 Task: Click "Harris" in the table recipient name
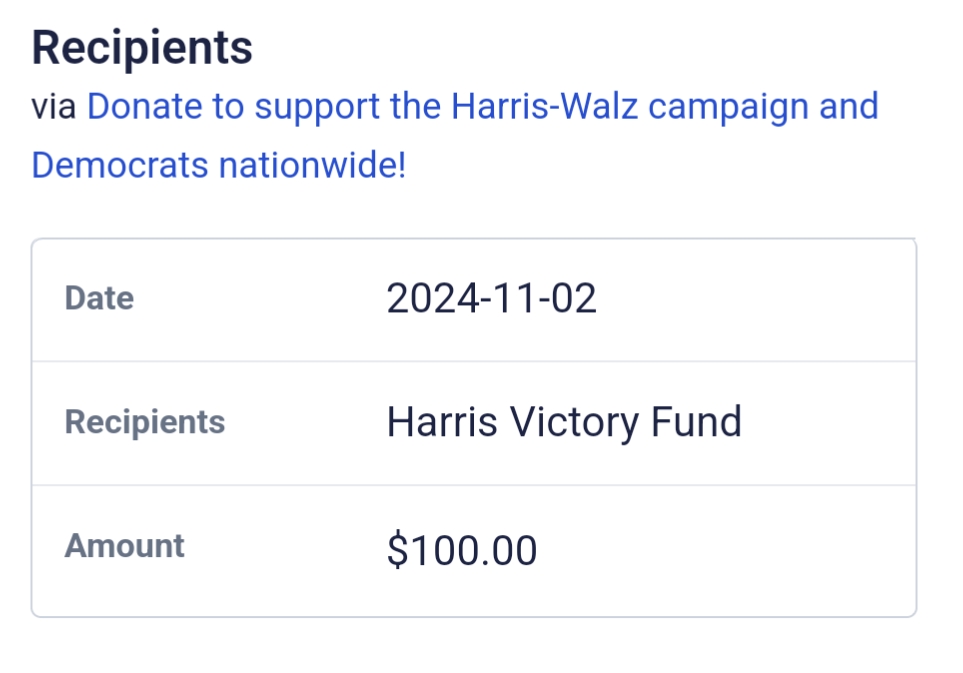click(x=441, y=422)
